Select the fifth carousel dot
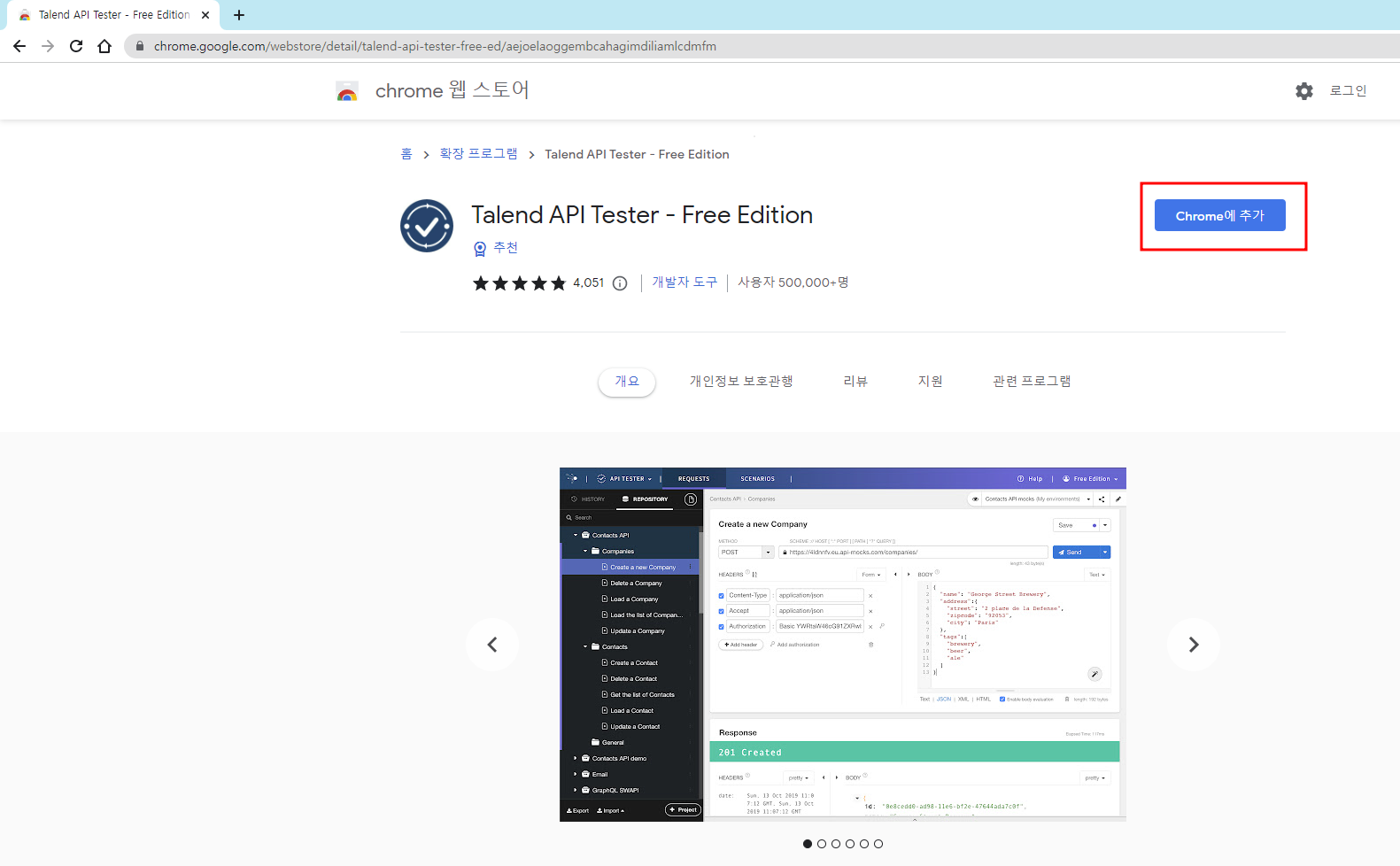 pyautogui.click(x=864, y=844)
